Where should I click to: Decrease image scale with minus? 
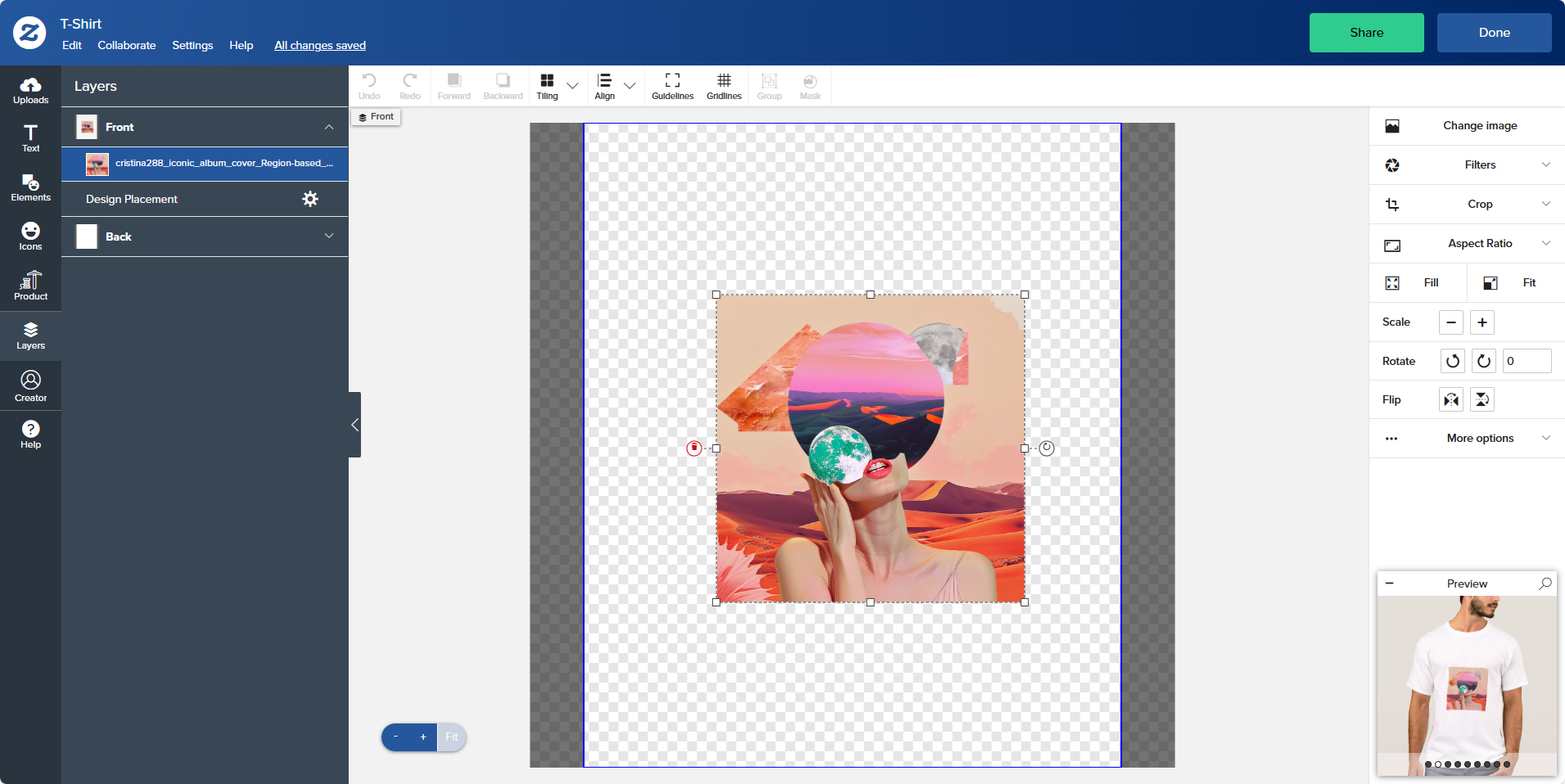(x=1451, y=322)
